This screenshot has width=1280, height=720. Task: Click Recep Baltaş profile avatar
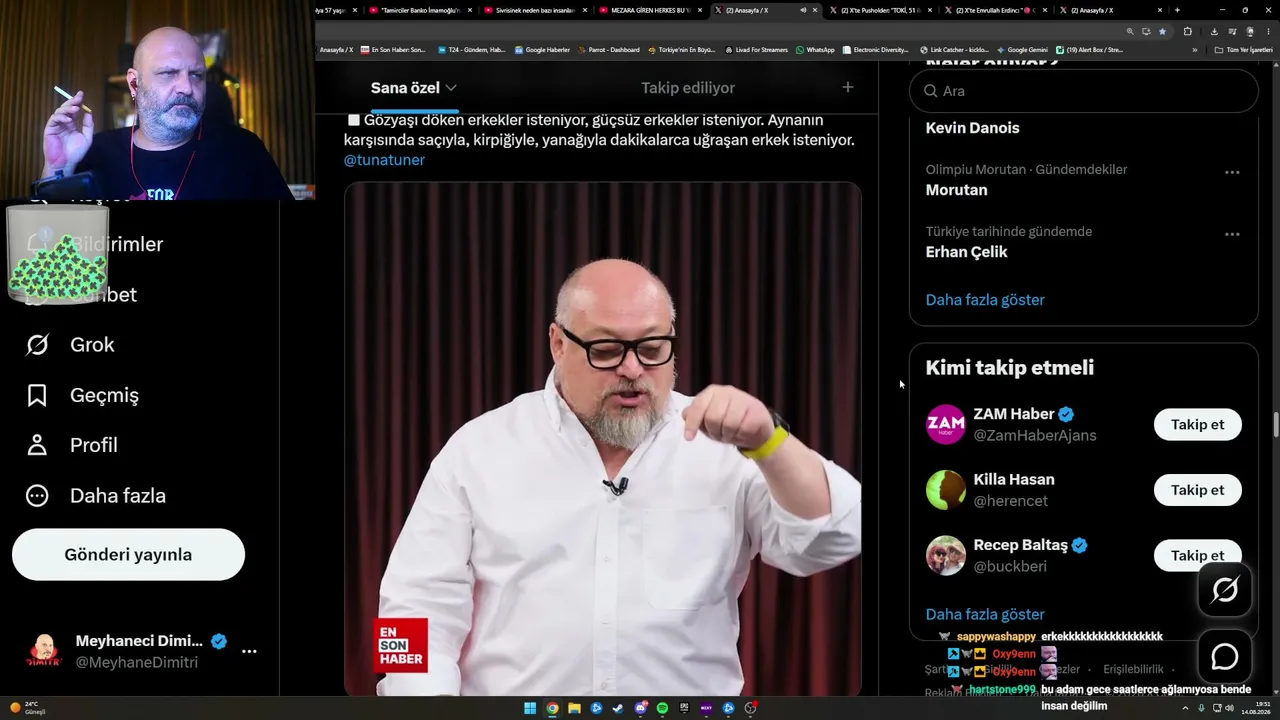click(x=945, y=556)
